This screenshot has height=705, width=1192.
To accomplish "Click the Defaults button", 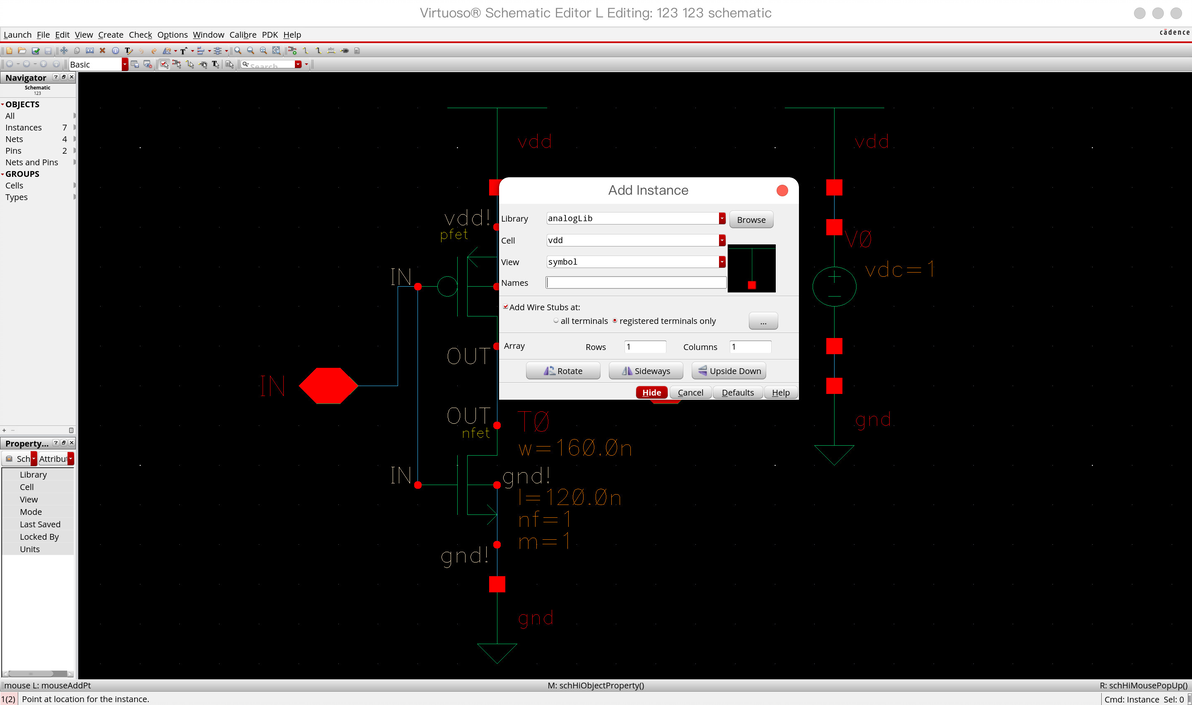I will [x=737, y=392].
